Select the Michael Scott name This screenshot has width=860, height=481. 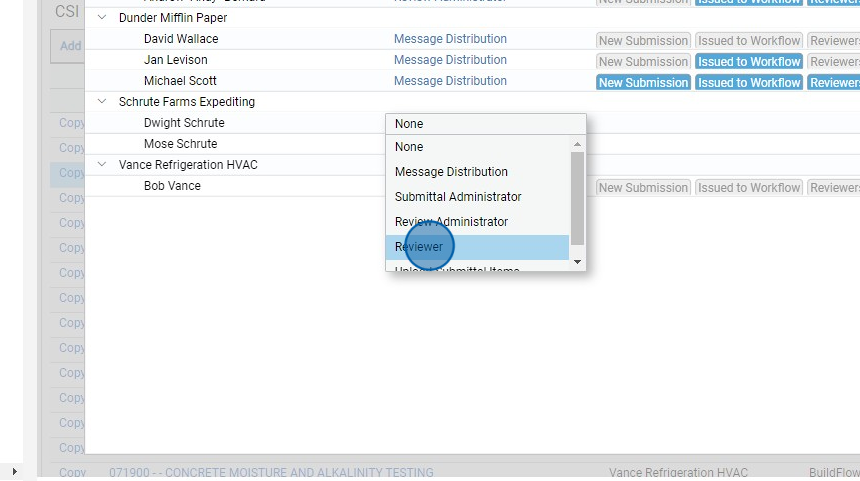click(180, 81)
